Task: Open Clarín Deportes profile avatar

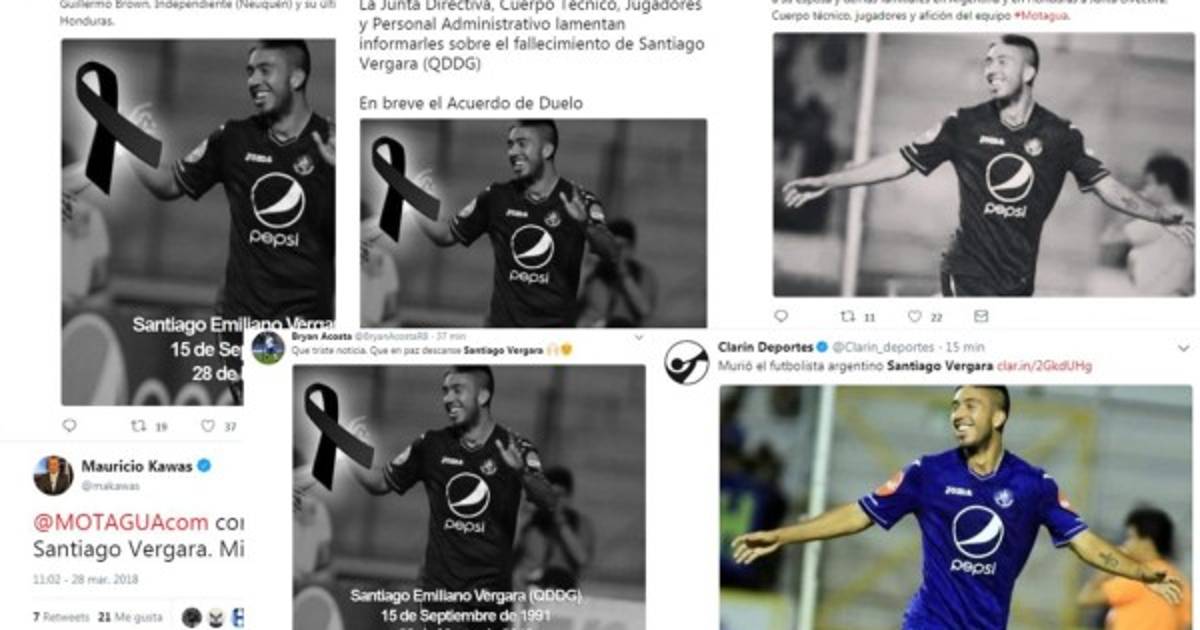Action: (687, 362)
